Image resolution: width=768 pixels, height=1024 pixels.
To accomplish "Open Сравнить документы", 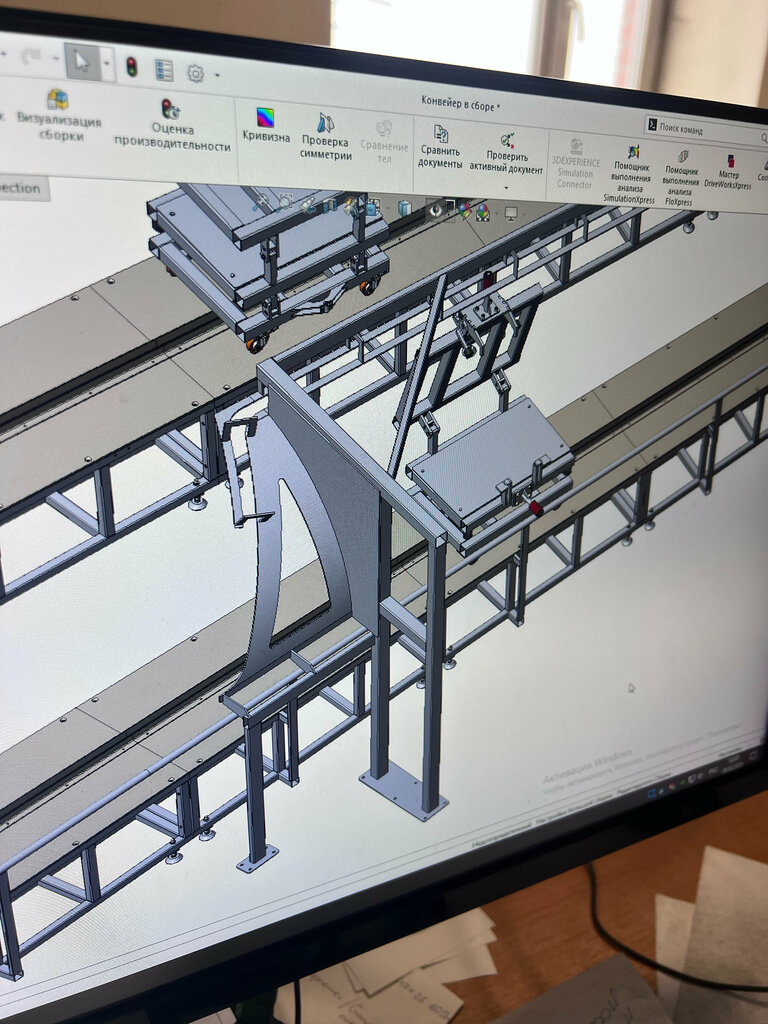I will coord(440,146).
